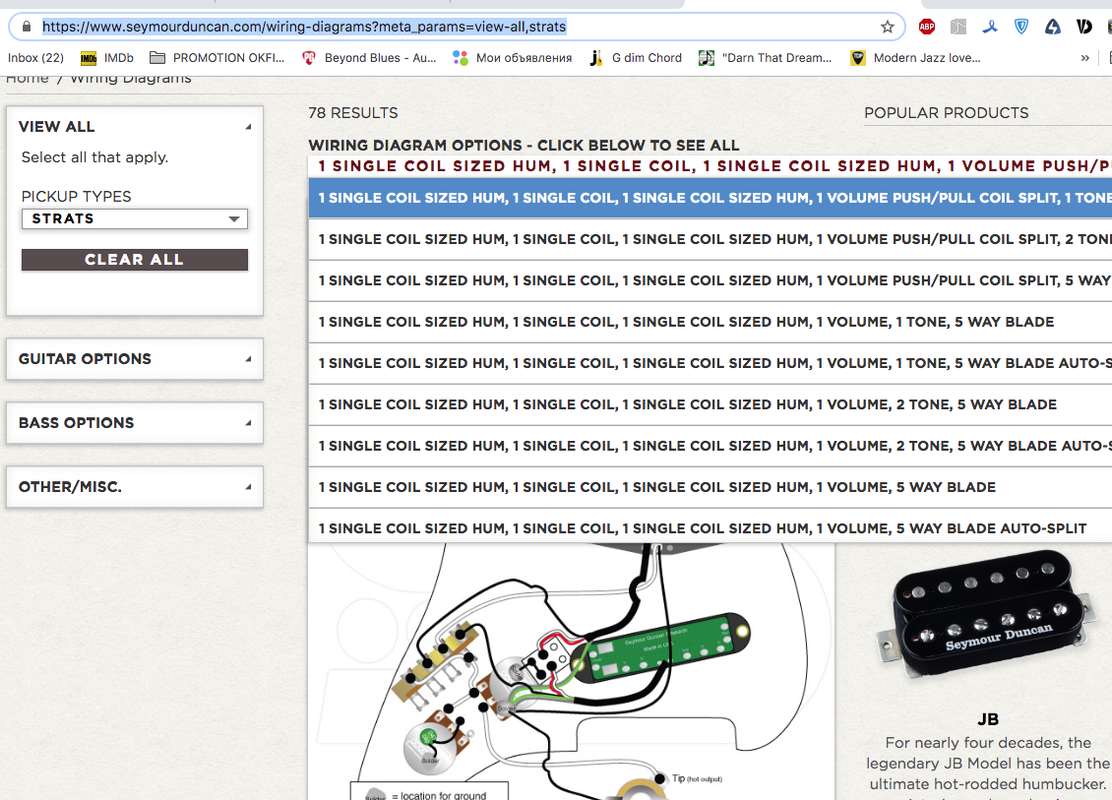
Task: Open the Modern Jazz love bookmark
Action: pyautogui.click(x=916, y=58)
